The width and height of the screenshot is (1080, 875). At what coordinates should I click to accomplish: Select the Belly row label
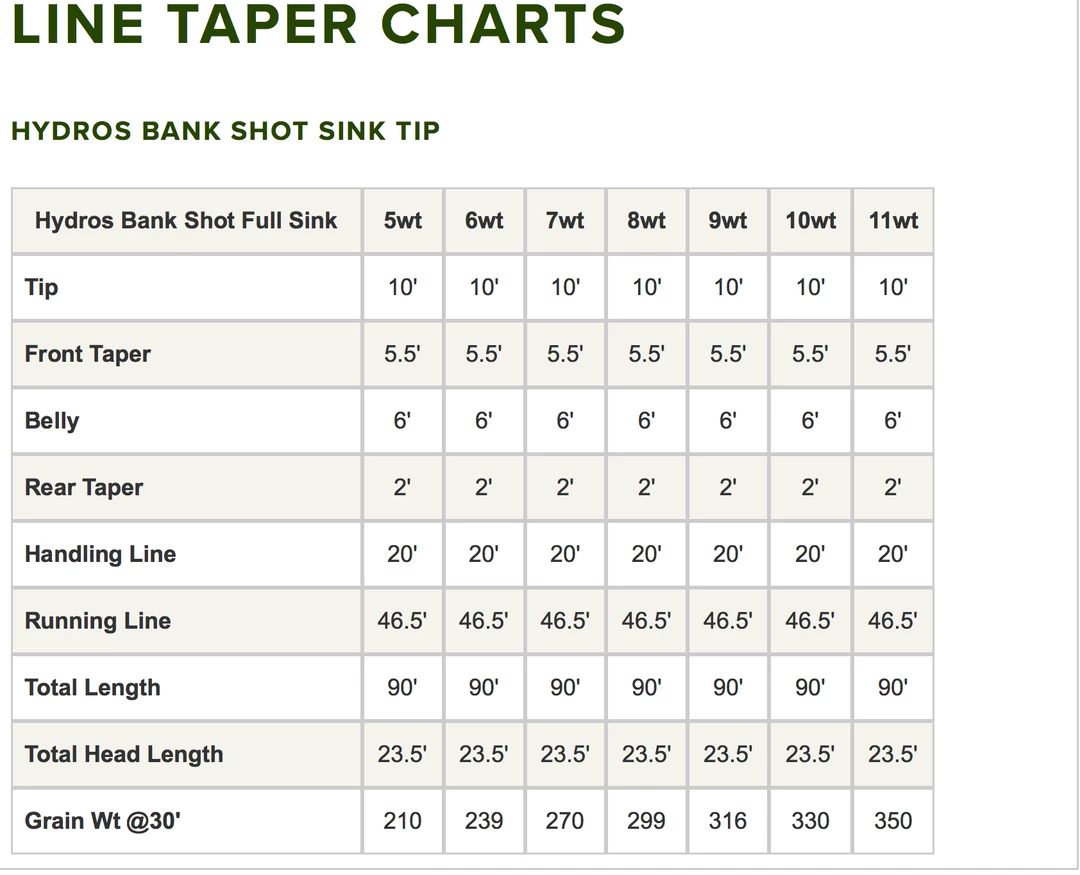[x=52, y=421]
